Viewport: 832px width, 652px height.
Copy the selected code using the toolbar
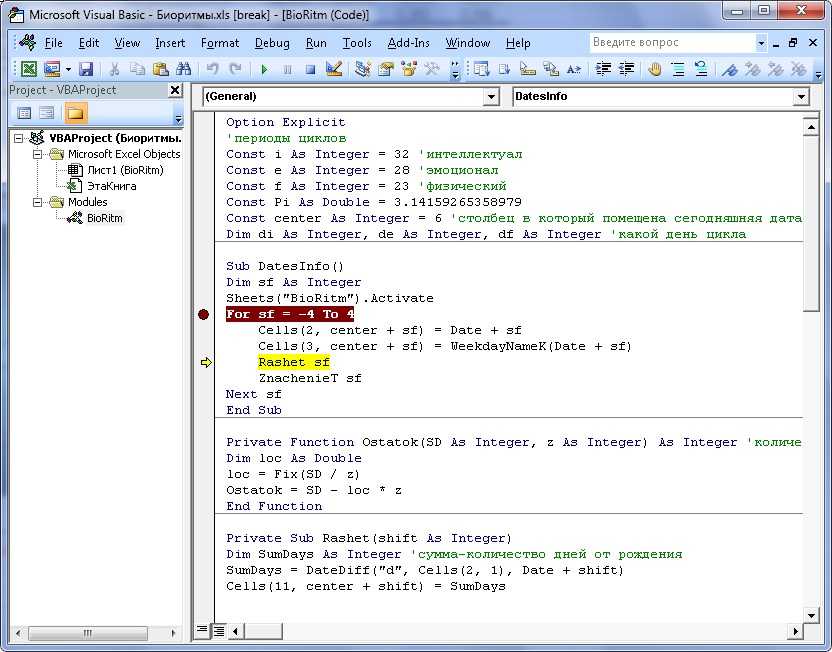(137, 69)
